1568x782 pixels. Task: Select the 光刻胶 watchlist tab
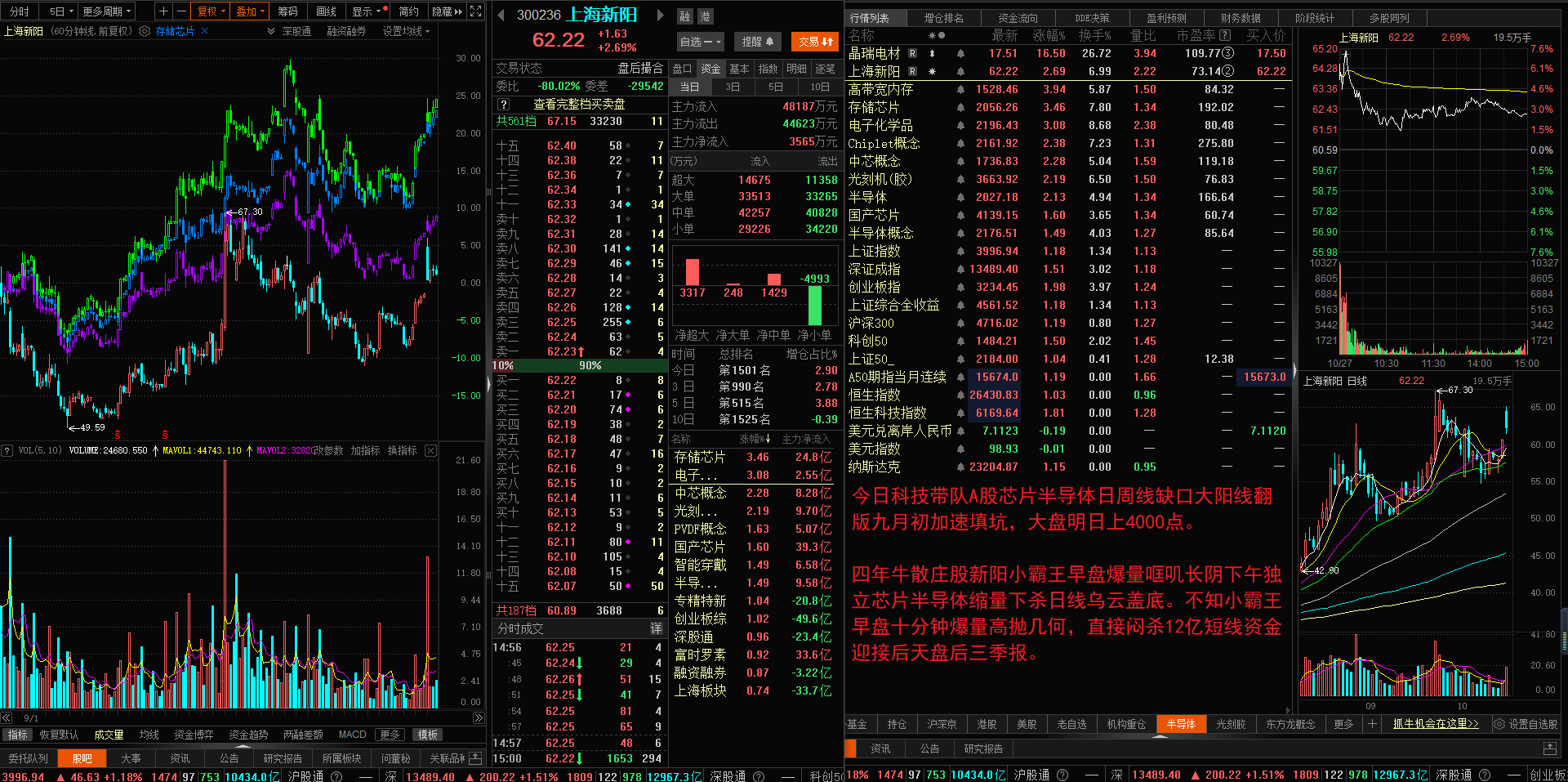pyautogui.click(x=1231, y=724)
